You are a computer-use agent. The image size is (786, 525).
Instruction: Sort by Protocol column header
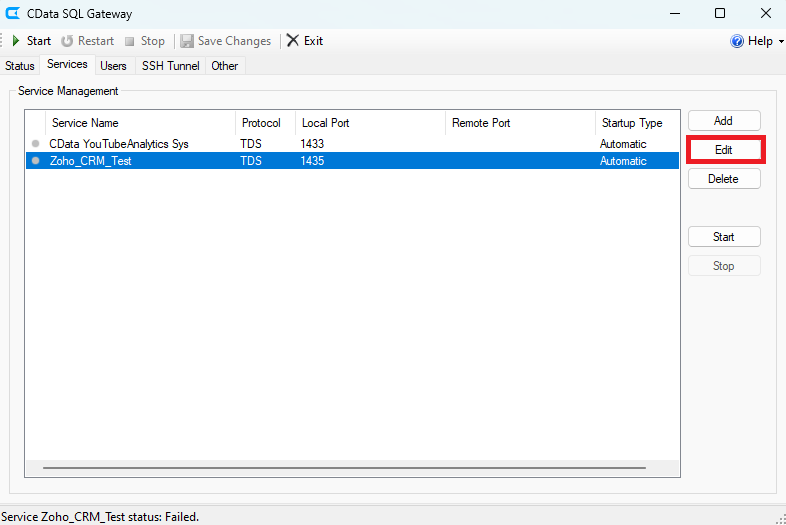tap(266, 123)
